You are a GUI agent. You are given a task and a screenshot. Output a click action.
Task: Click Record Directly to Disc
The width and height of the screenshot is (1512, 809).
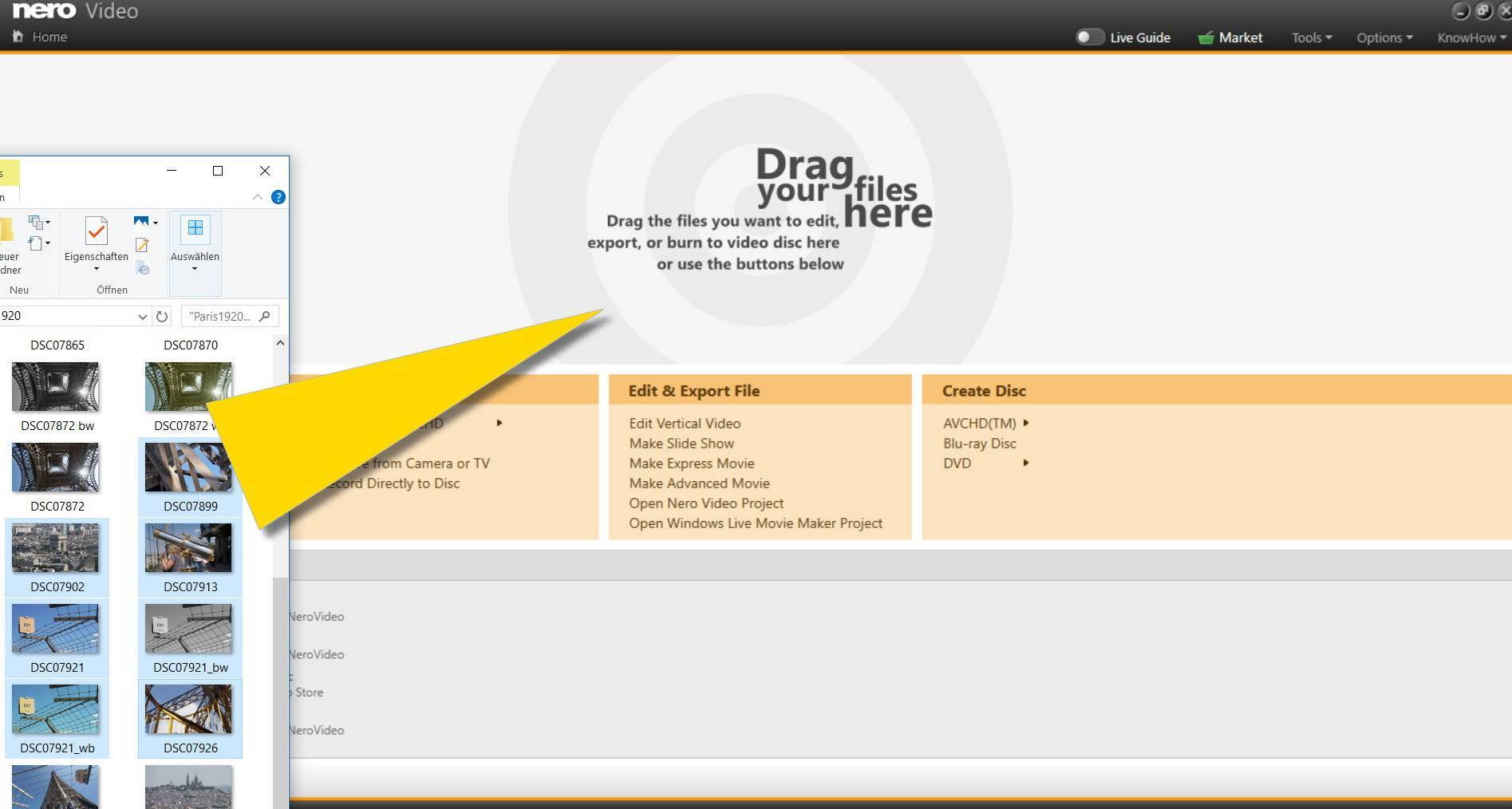tap(391, 483)
